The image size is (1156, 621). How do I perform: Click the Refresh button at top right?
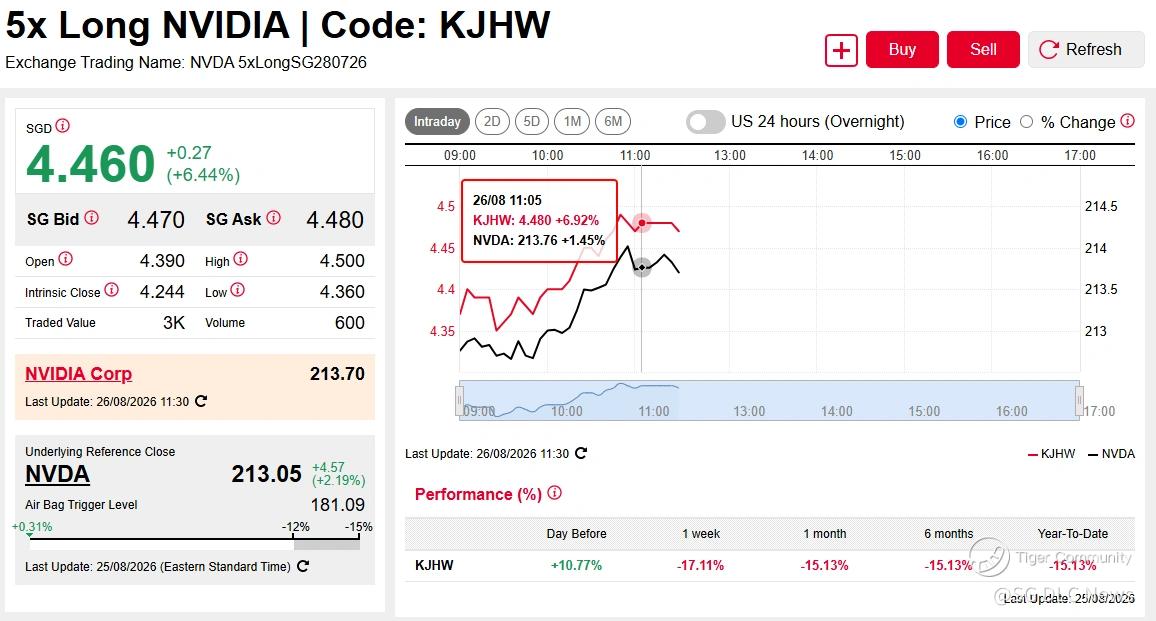click(x=1086, y=49)
